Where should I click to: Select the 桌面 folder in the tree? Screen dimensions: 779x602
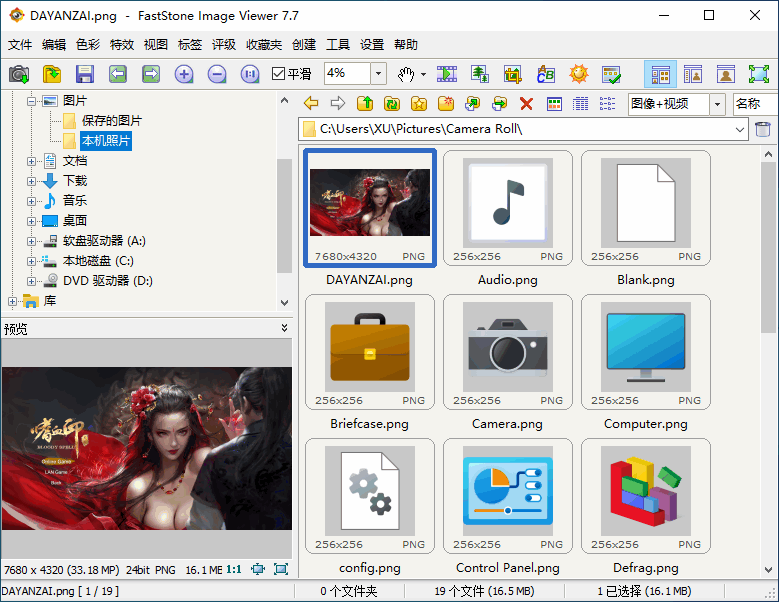[75, 221]
